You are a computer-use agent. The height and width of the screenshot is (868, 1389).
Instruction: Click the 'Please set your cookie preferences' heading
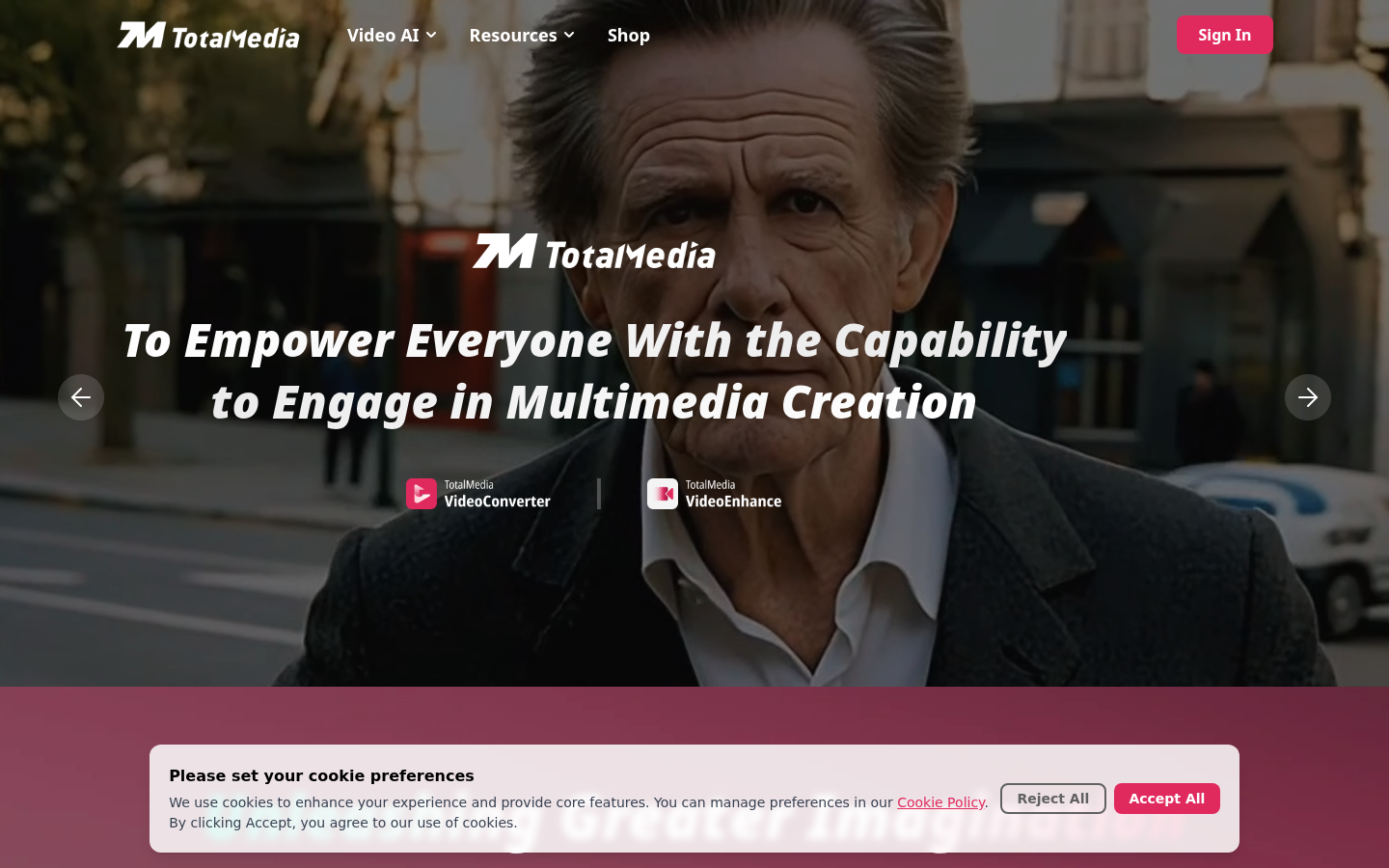321,775
